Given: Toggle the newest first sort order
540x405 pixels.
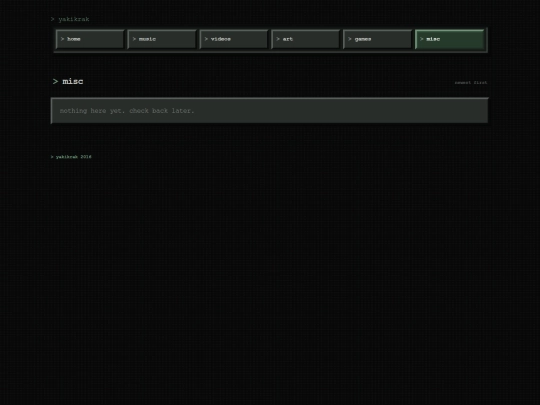Looking at the screenshot, I should [x=471, y=83].
